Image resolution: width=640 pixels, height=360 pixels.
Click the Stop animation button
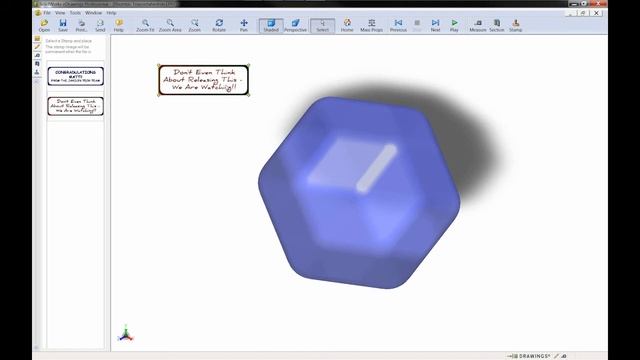click(417, 25)
